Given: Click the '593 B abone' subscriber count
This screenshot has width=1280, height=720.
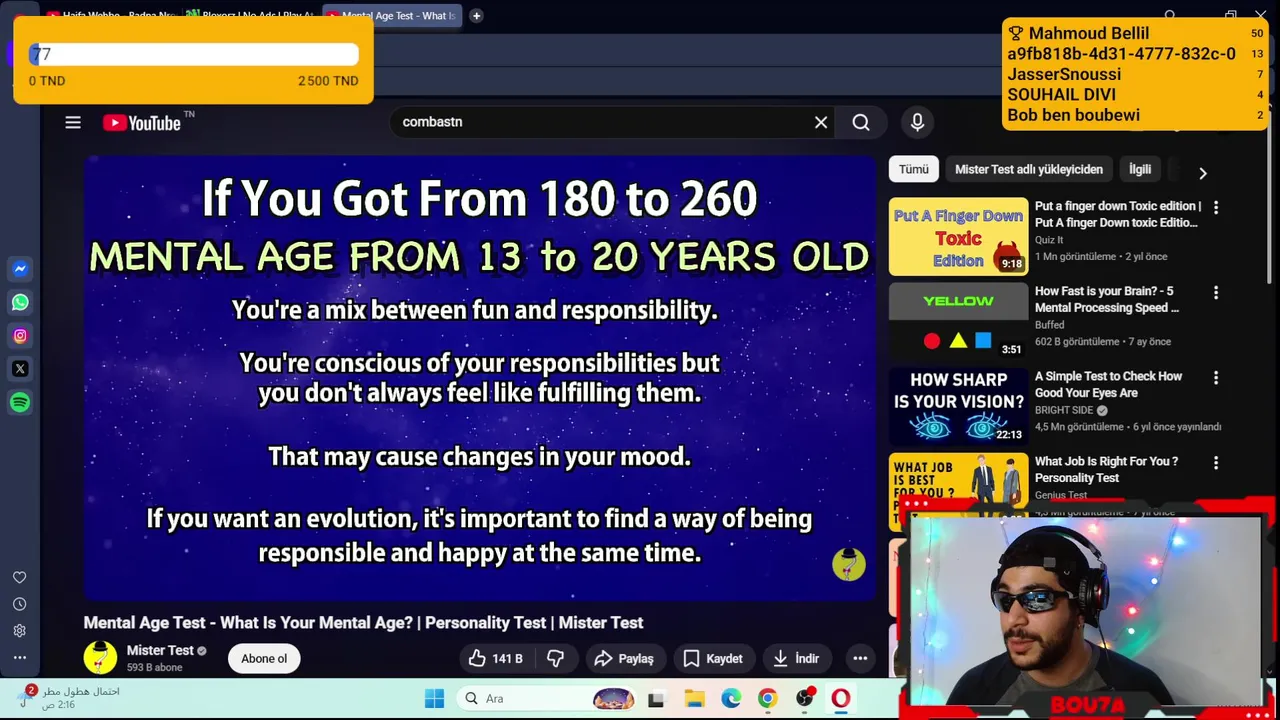Looking at the screenshot, I should tap(154, 667).
